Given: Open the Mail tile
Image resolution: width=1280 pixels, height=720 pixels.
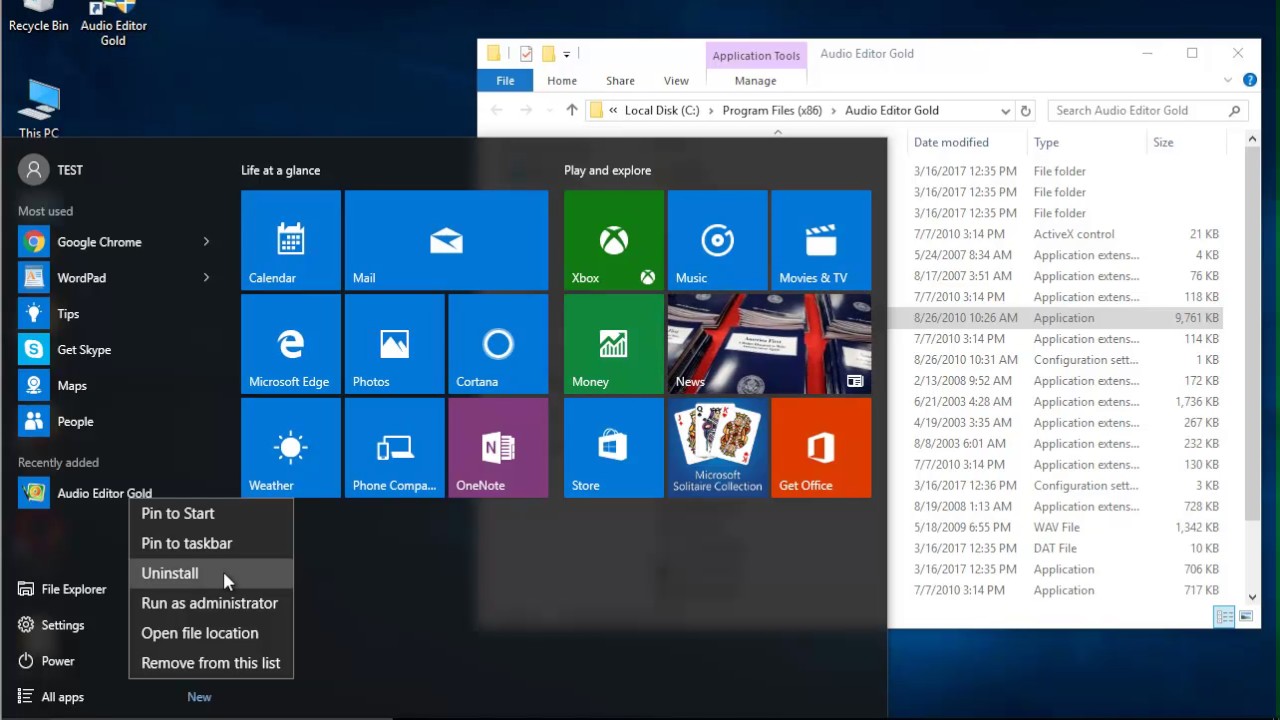Looking at the screenshot, I should point(446,240).
